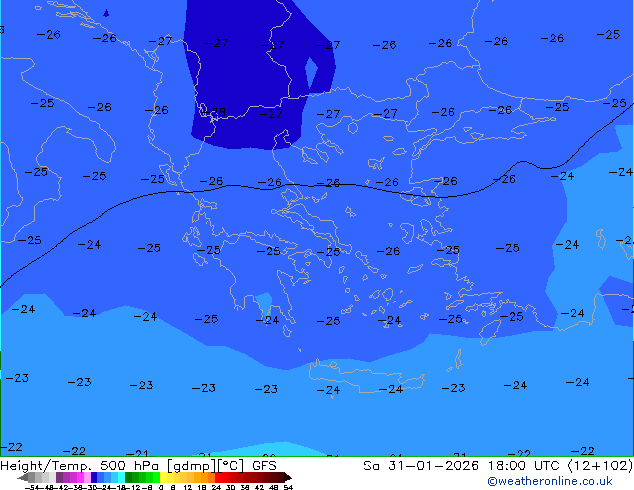634x490 pixels.
Task: Click the small dark blue triangle marker on map
Action: (x=106, y=13)
